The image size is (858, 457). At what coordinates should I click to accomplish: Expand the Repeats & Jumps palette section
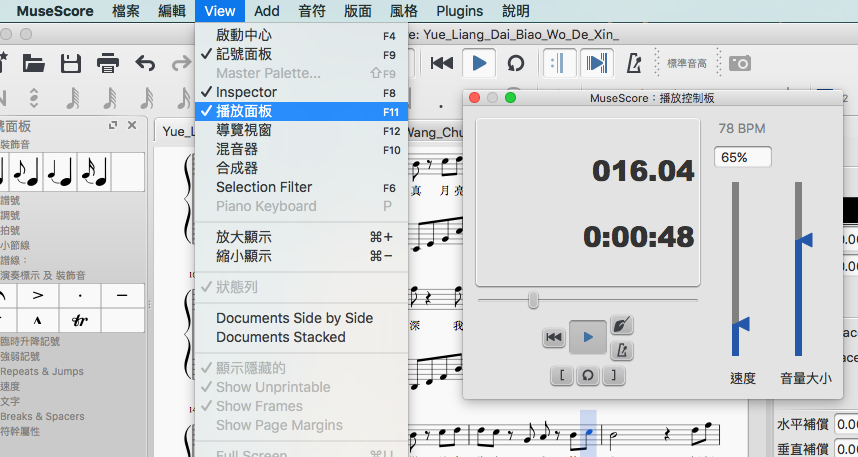coord(42,372)
